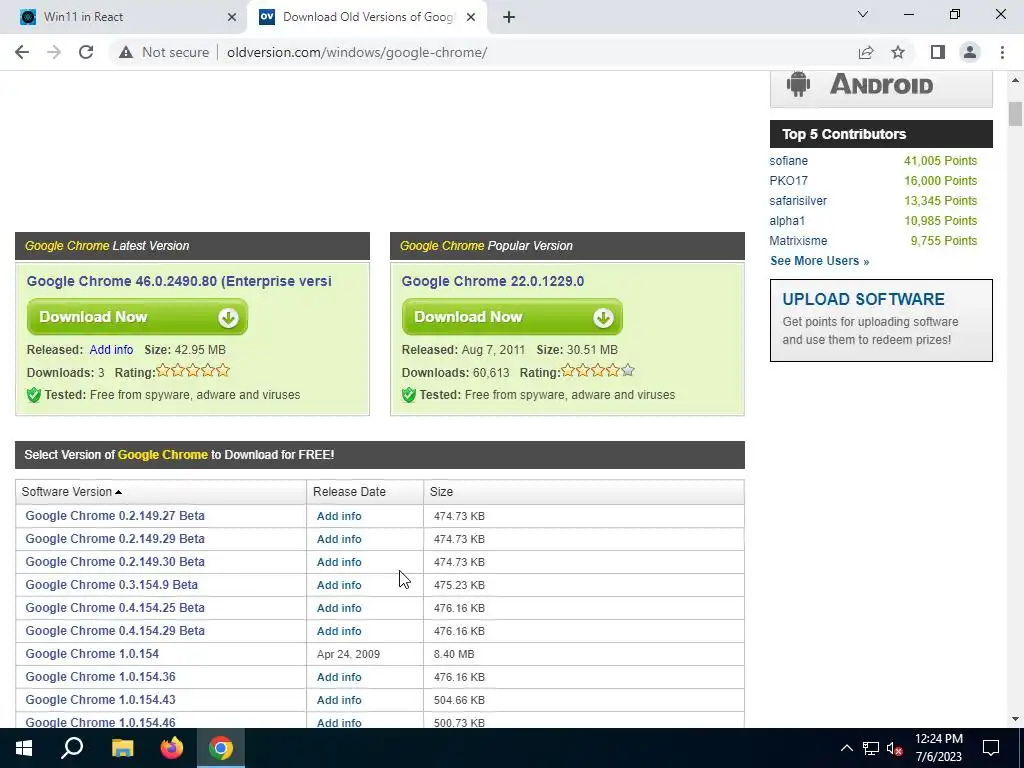Go back using the browser back arrow
The image size is (1024, 768).
coord(22,52)
